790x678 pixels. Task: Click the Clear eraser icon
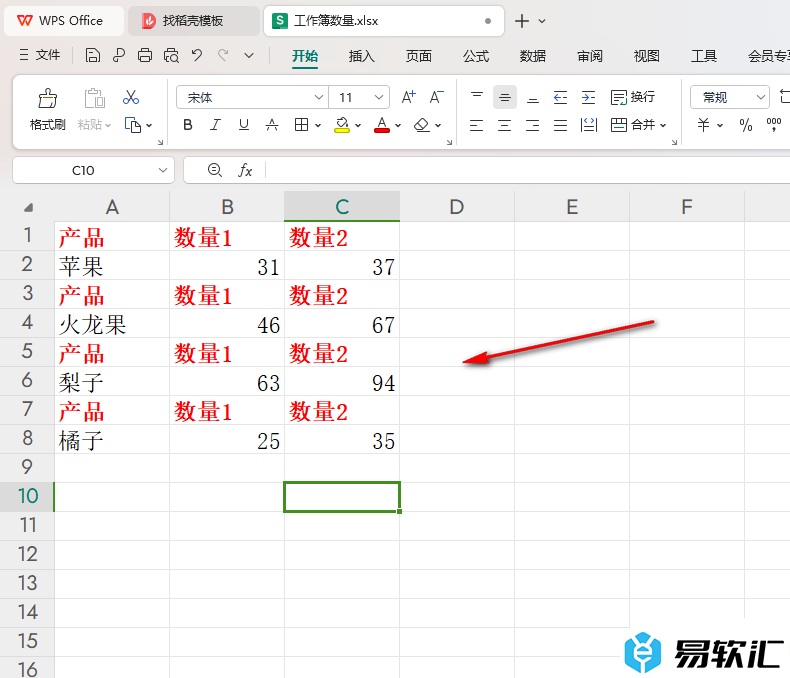point(421,125)
